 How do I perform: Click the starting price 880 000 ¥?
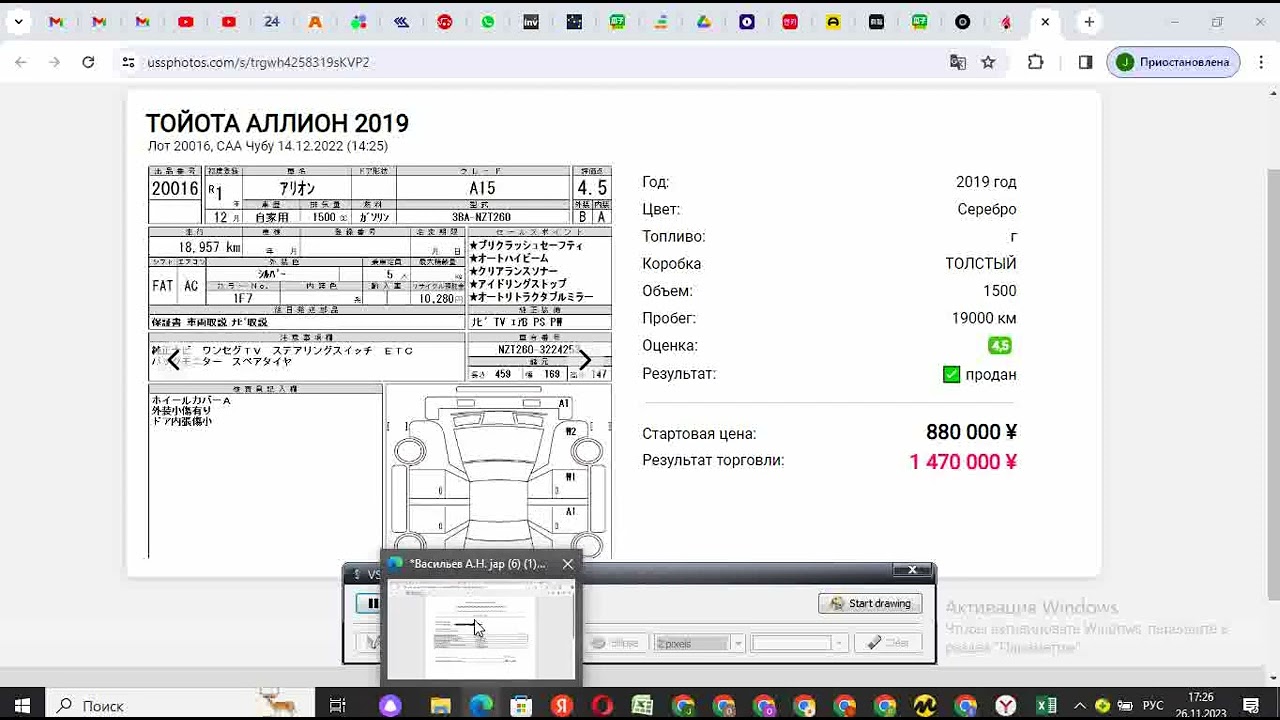pyautogui.click(x=971, y=432)
